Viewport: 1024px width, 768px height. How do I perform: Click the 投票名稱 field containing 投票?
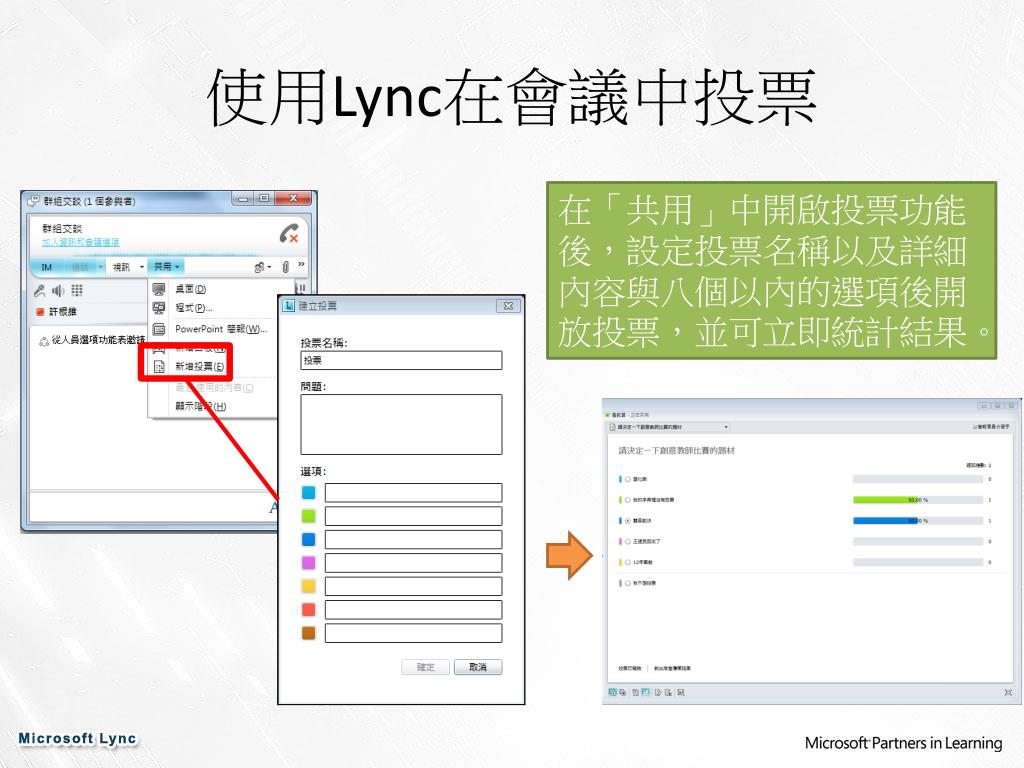pyautogui.click(x=402, y=360)
